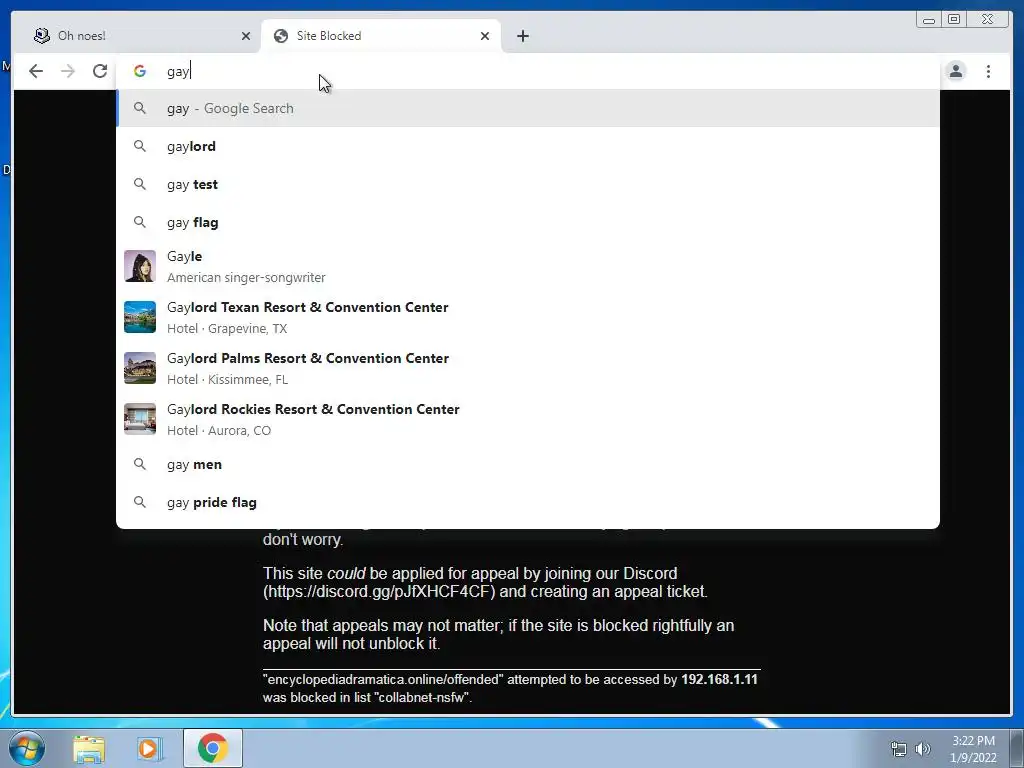Open Chrome's three-dot menu
This screenshot has height=768, width=1024.
pos(988,71)
